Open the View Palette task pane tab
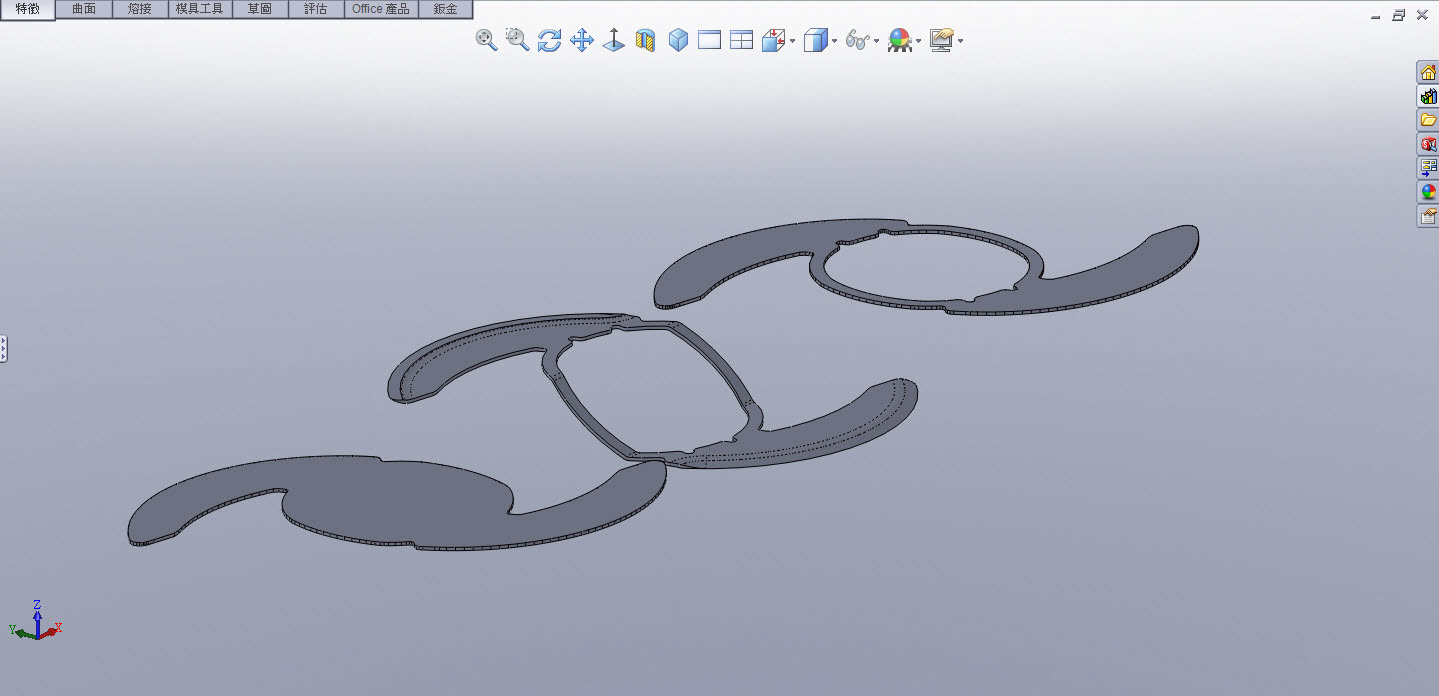This screenshot has height=696, width=1439. click(1427, 168)
